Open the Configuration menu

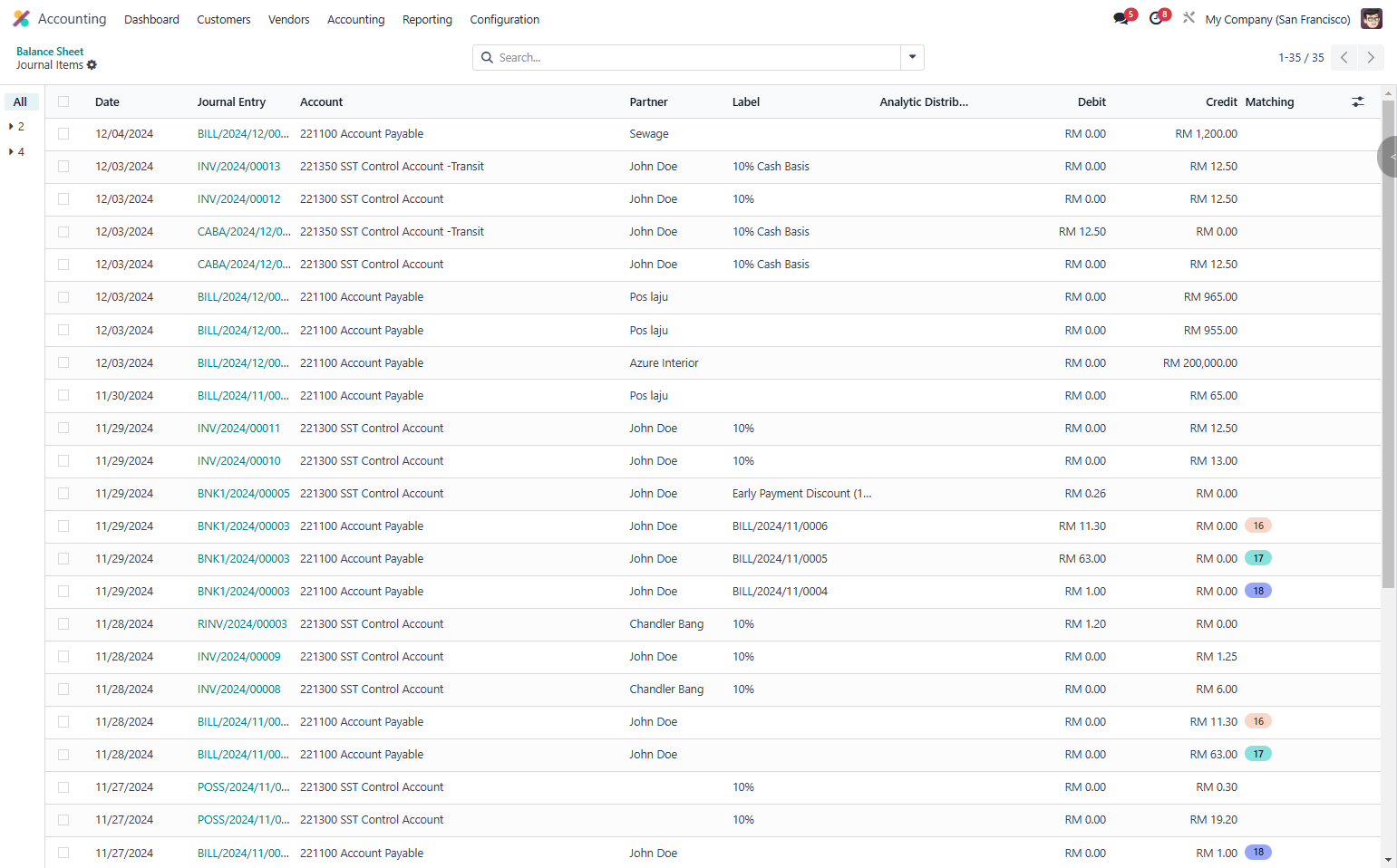[504, 19]
